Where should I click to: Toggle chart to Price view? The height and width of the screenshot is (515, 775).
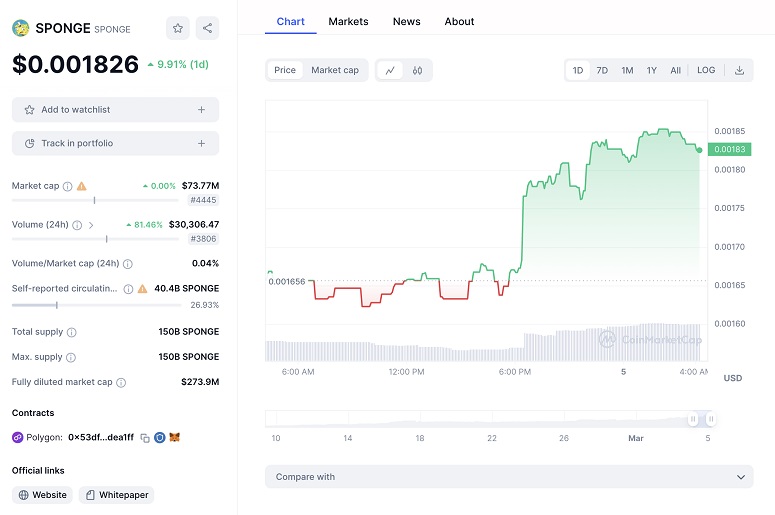pyautogui.click(x=285, y=70)
